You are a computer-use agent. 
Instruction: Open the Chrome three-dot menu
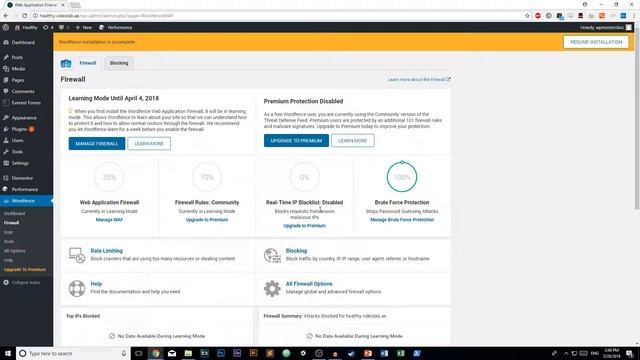click(x=634, y=16)
